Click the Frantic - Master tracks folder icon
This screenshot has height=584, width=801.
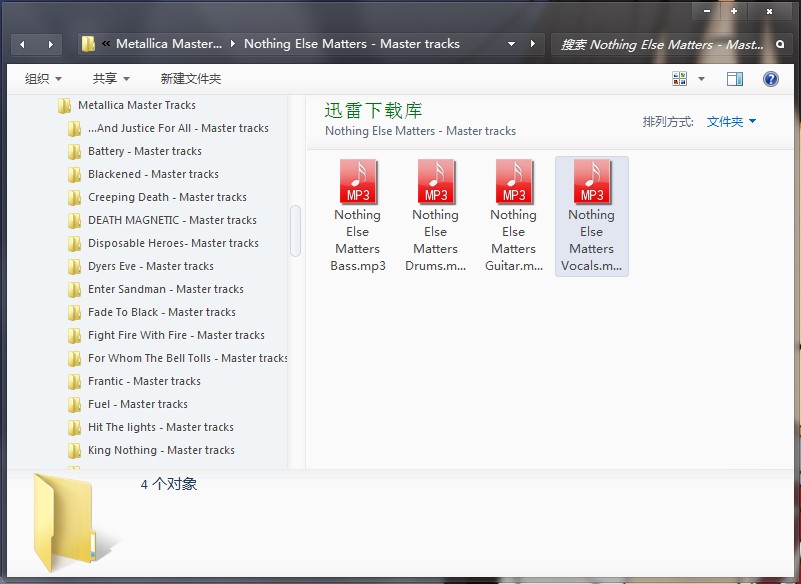(75, 381)
